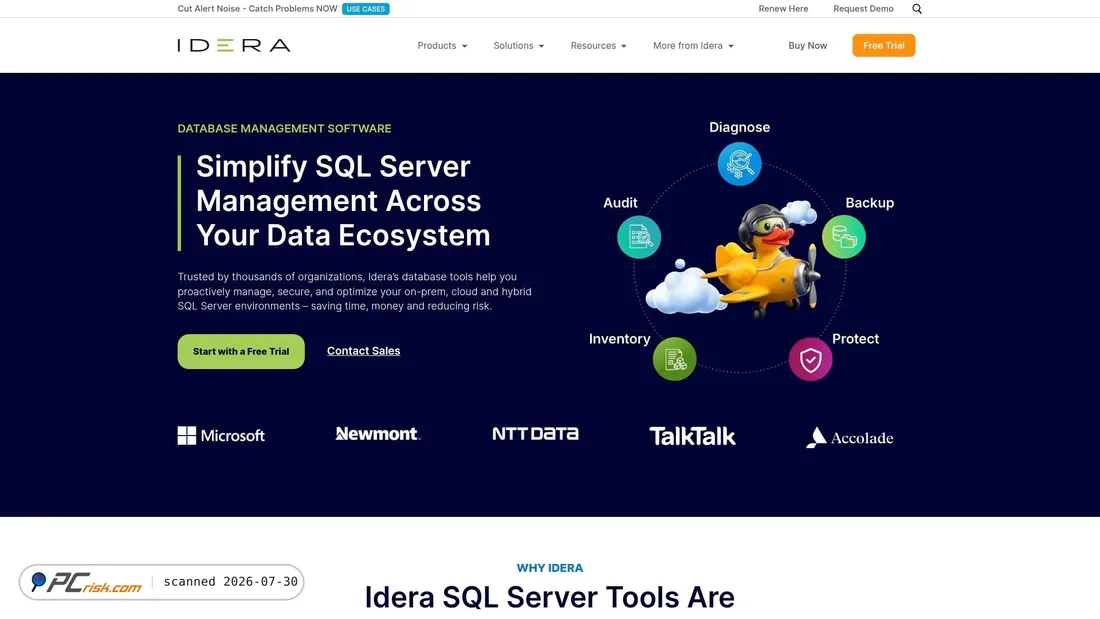Click the Protect label text
The image size is (1100, 619).
pos(855,339)
